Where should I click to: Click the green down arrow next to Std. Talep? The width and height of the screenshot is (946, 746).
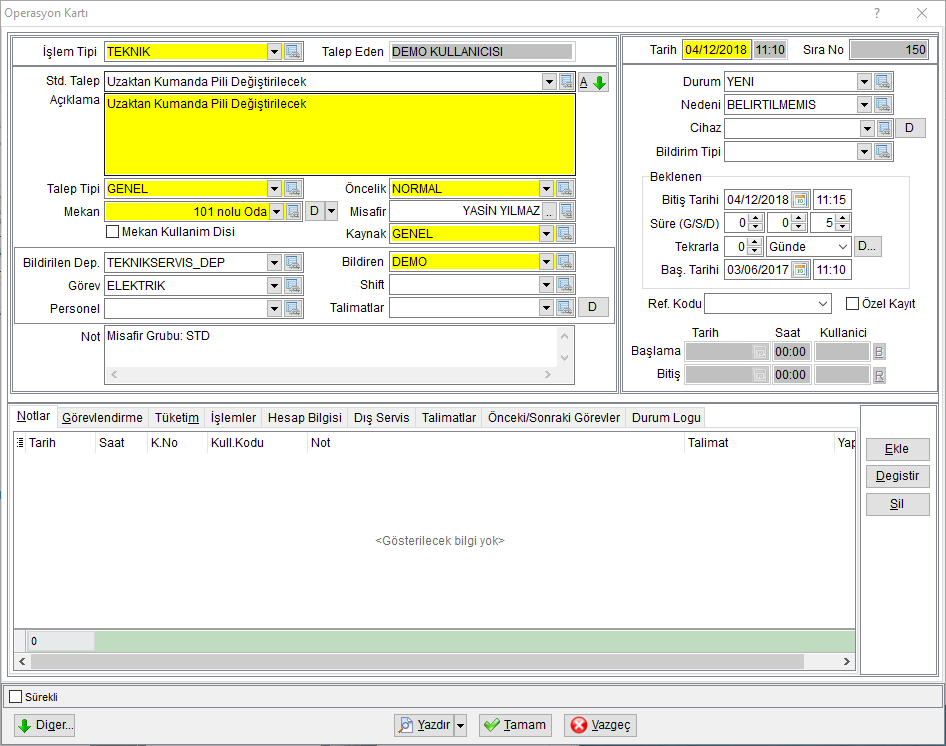(x=600, y=82)
